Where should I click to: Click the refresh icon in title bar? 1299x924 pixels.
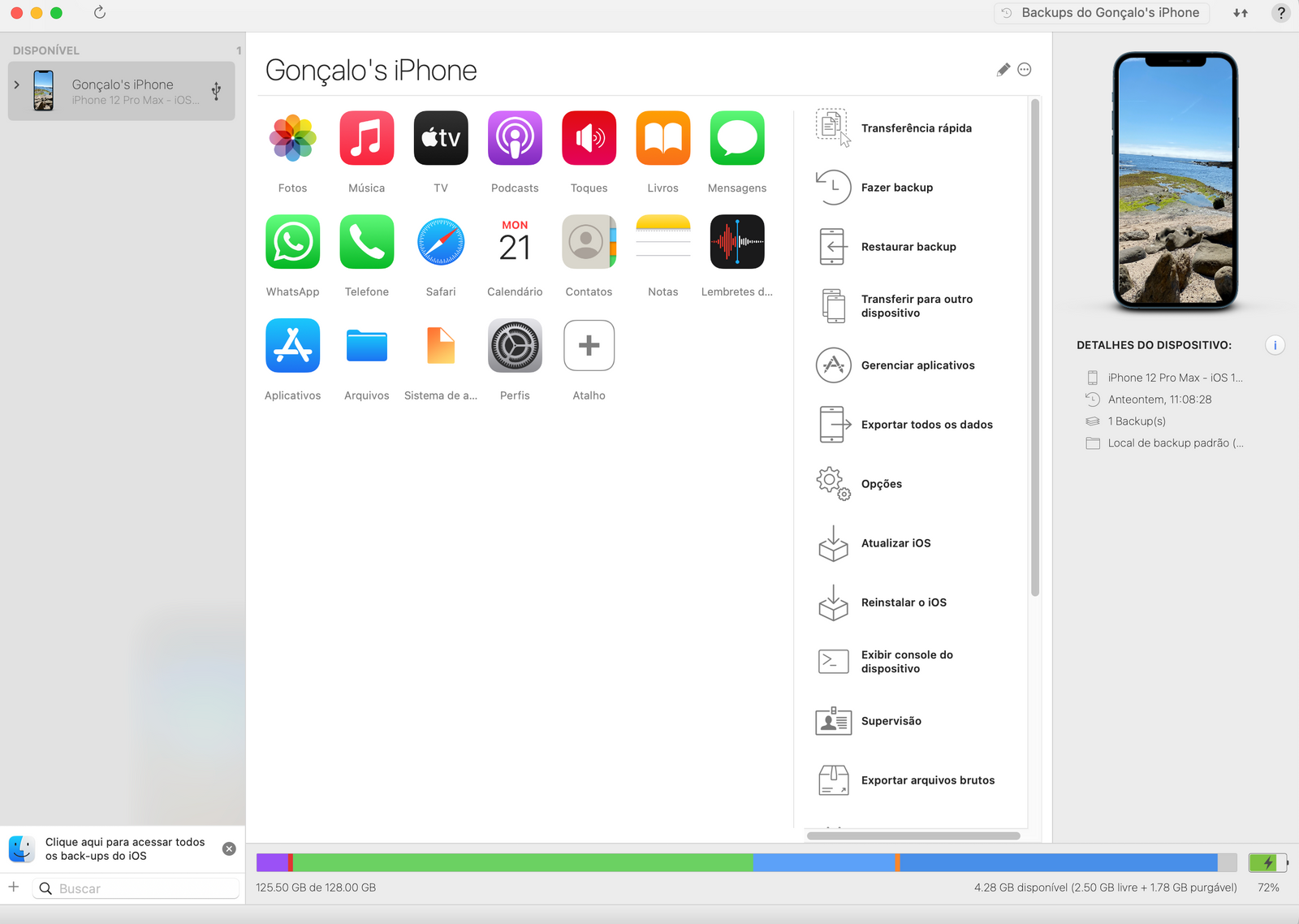100,12
